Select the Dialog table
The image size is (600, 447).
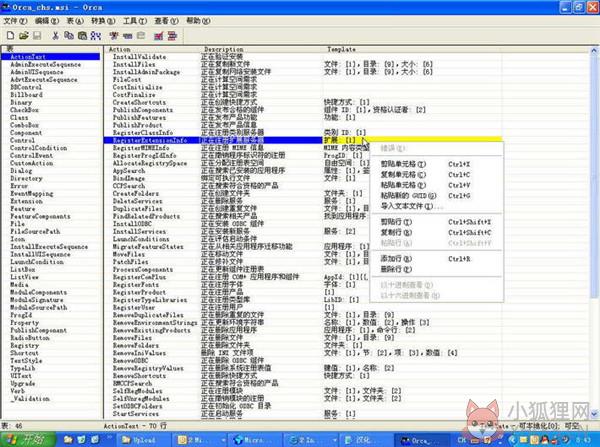[21, 171]
